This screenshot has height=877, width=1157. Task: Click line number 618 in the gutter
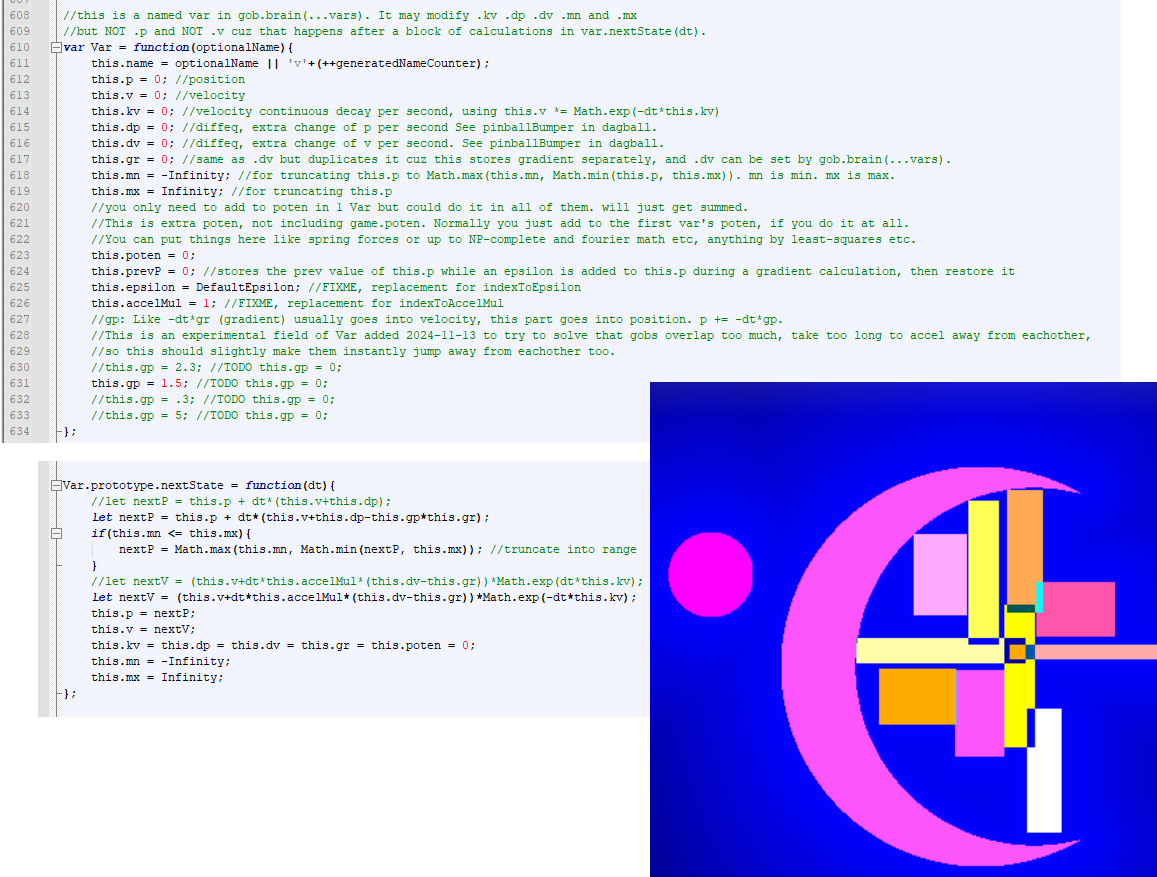20,176
